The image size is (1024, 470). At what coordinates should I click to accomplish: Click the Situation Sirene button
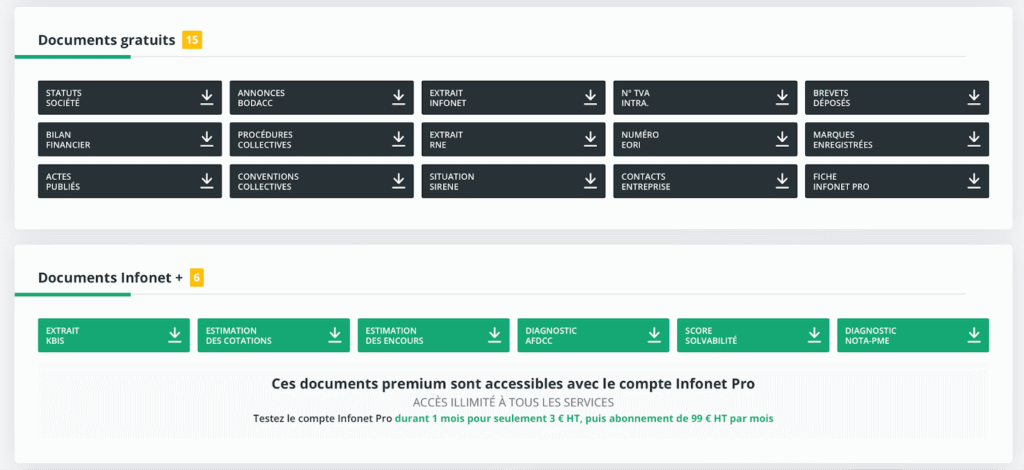(x=512, y=181)
